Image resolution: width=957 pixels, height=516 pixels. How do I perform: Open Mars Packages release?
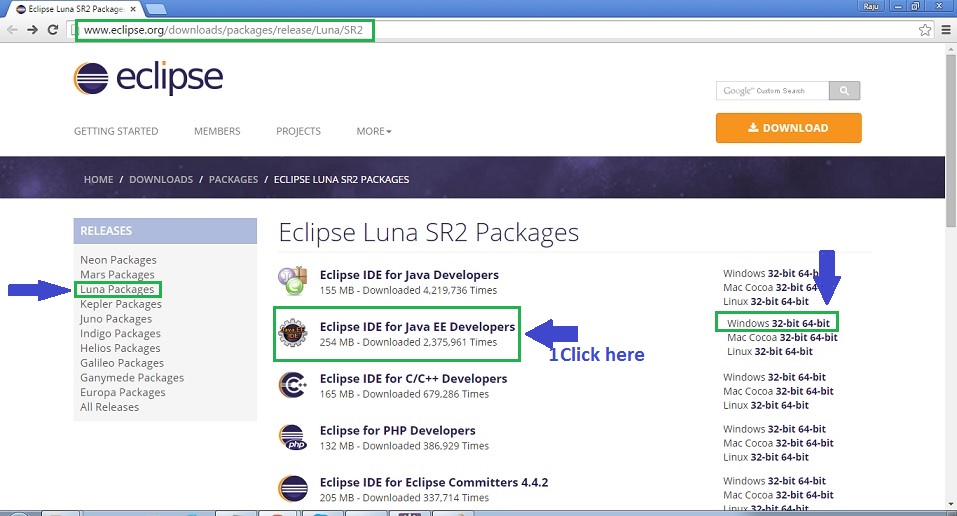click(x=117, y=274)
